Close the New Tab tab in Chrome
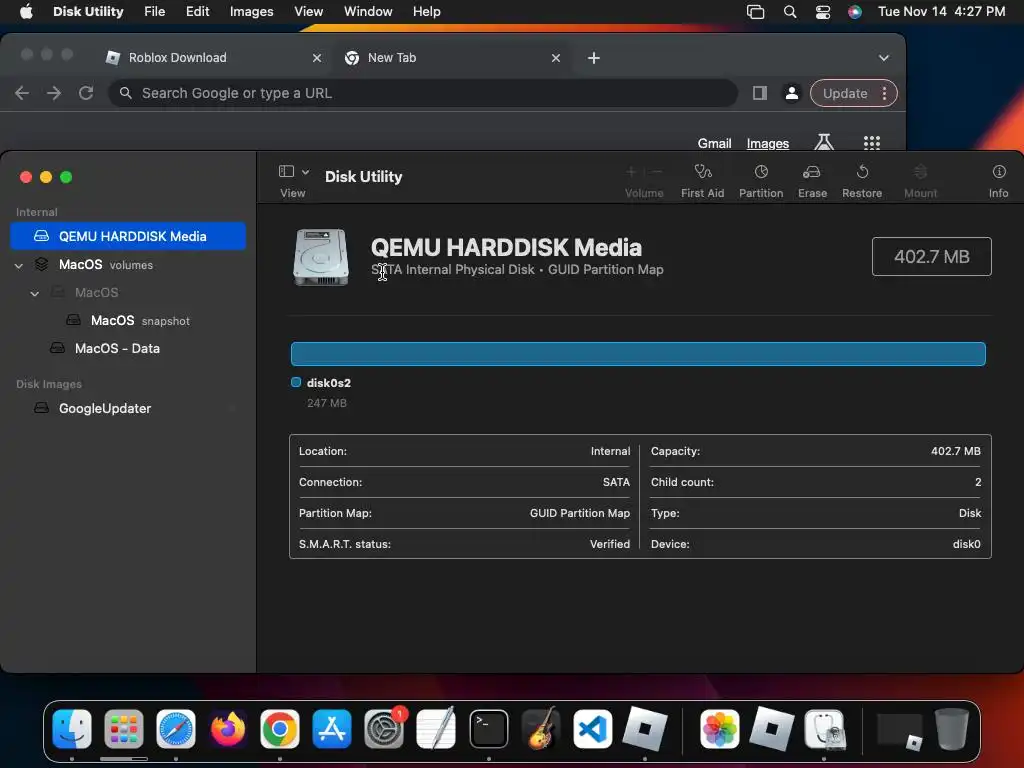The image size is (1024, 768). pyautogui.click(x=556, y=58)
